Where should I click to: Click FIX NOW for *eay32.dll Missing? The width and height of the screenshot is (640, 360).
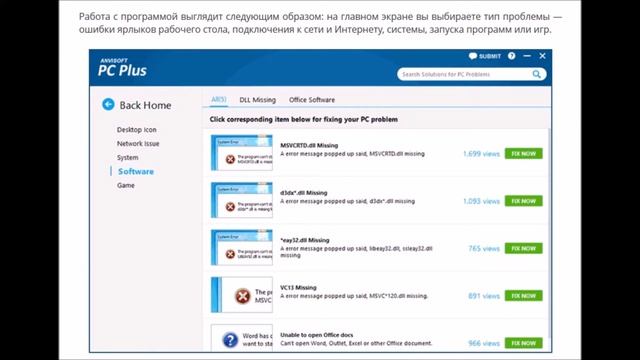[x=524, y=248]
